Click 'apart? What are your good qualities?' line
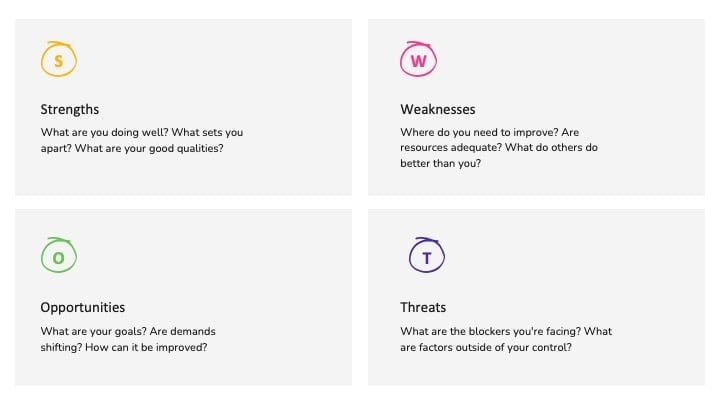The image size is (720, 405). (132, 148)
